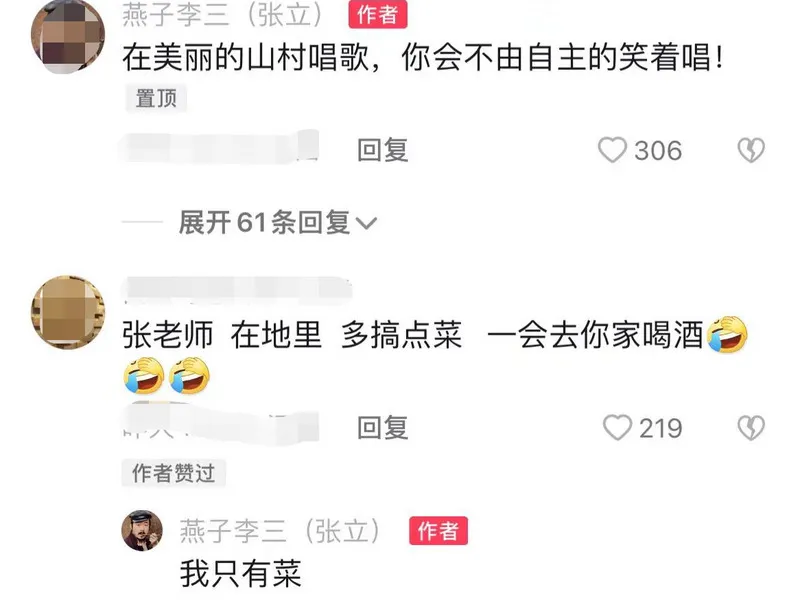Select the reply text 我只有菜

(241, 574)
